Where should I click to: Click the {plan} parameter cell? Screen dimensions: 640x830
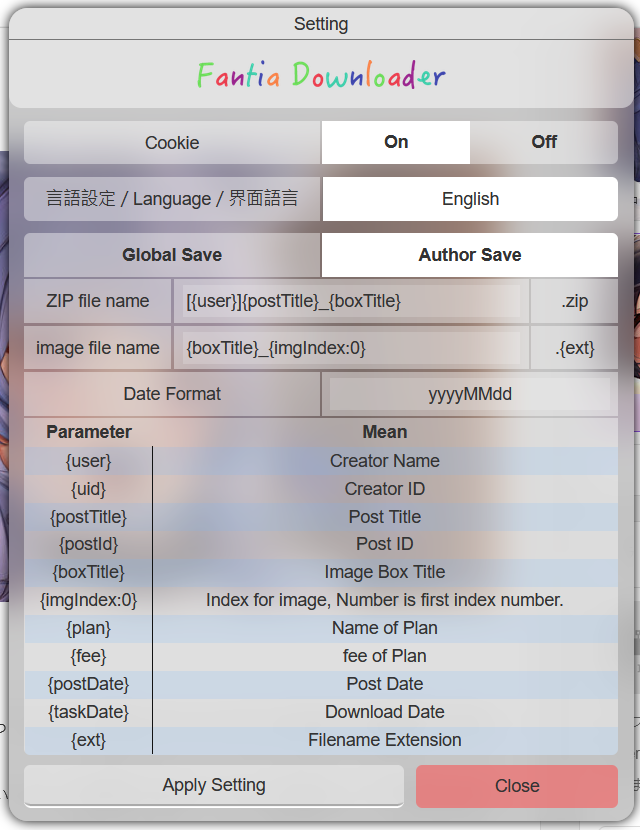pyautogui.click(x=88, y=628)
